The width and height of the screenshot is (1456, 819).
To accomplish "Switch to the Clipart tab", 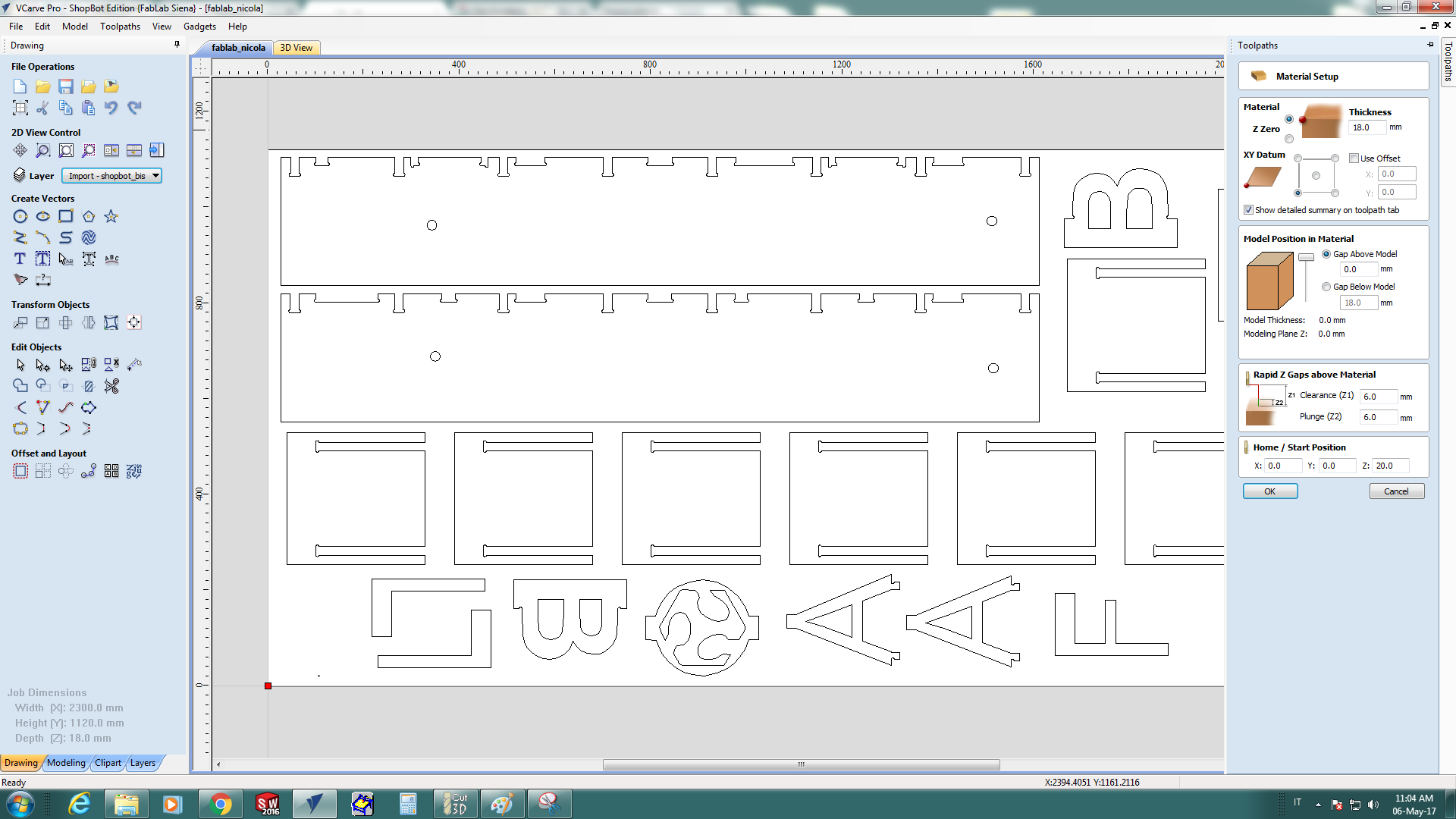I will coord(108,763).
